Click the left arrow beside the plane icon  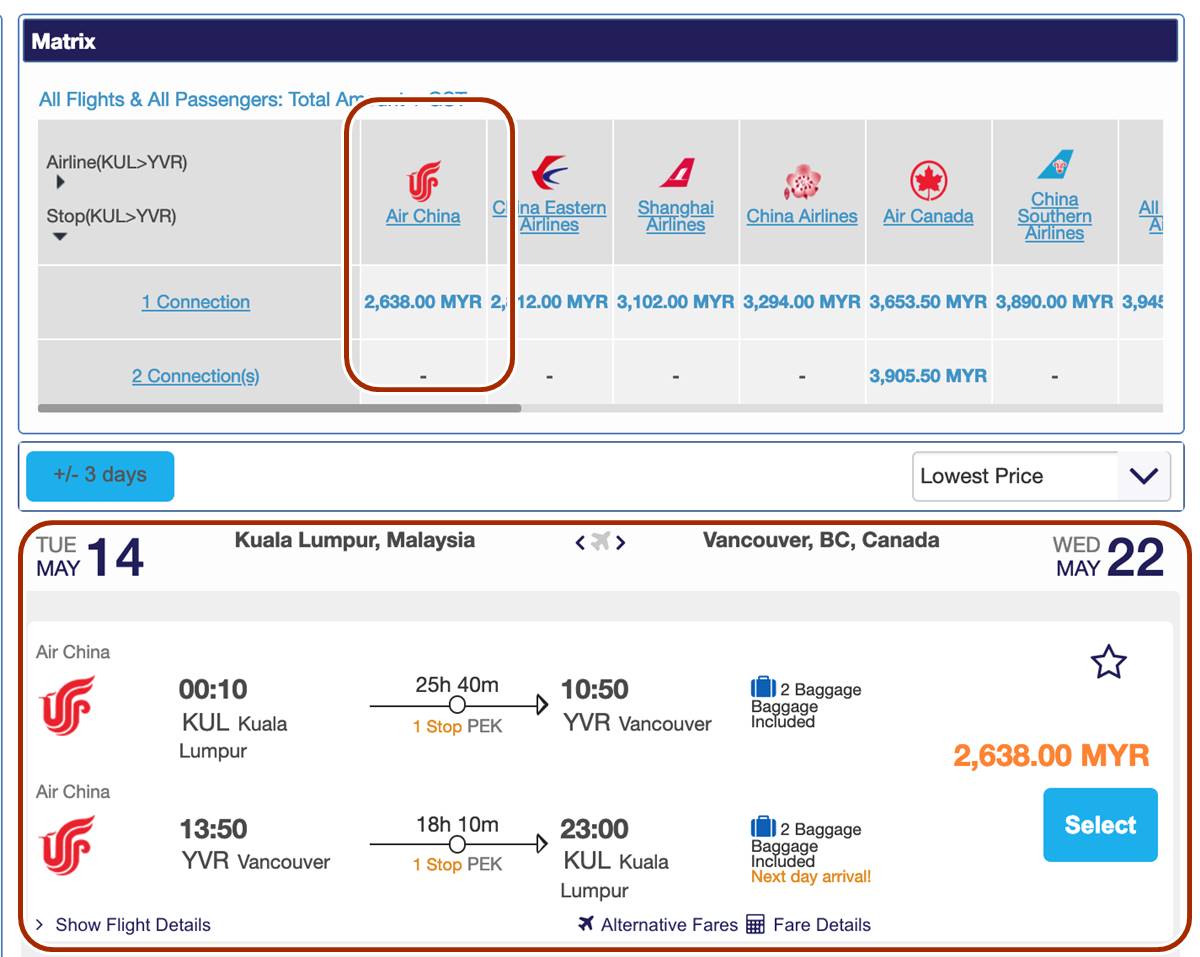coord(580,543)
